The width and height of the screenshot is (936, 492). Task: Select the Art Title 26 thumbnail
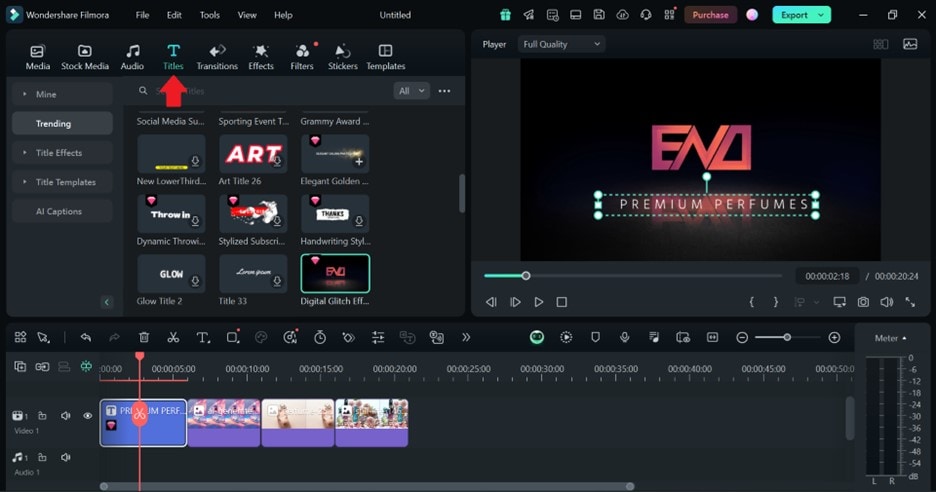pyautogui.click(x=253, y=154)
